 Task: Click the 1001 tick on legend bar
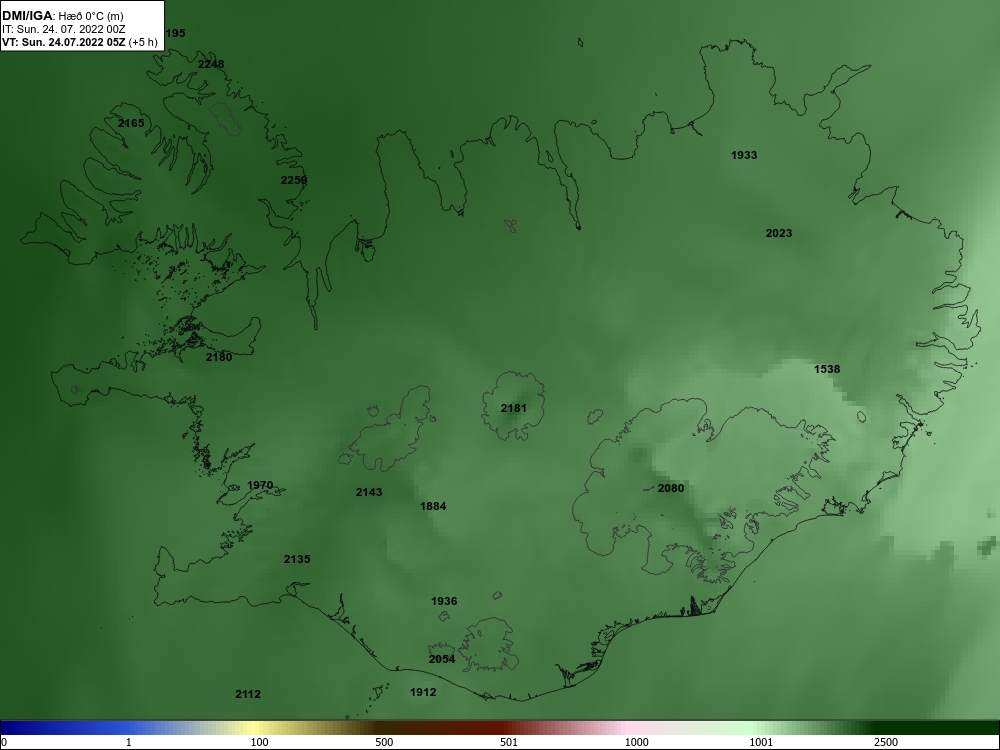click(x=761, y=742)
